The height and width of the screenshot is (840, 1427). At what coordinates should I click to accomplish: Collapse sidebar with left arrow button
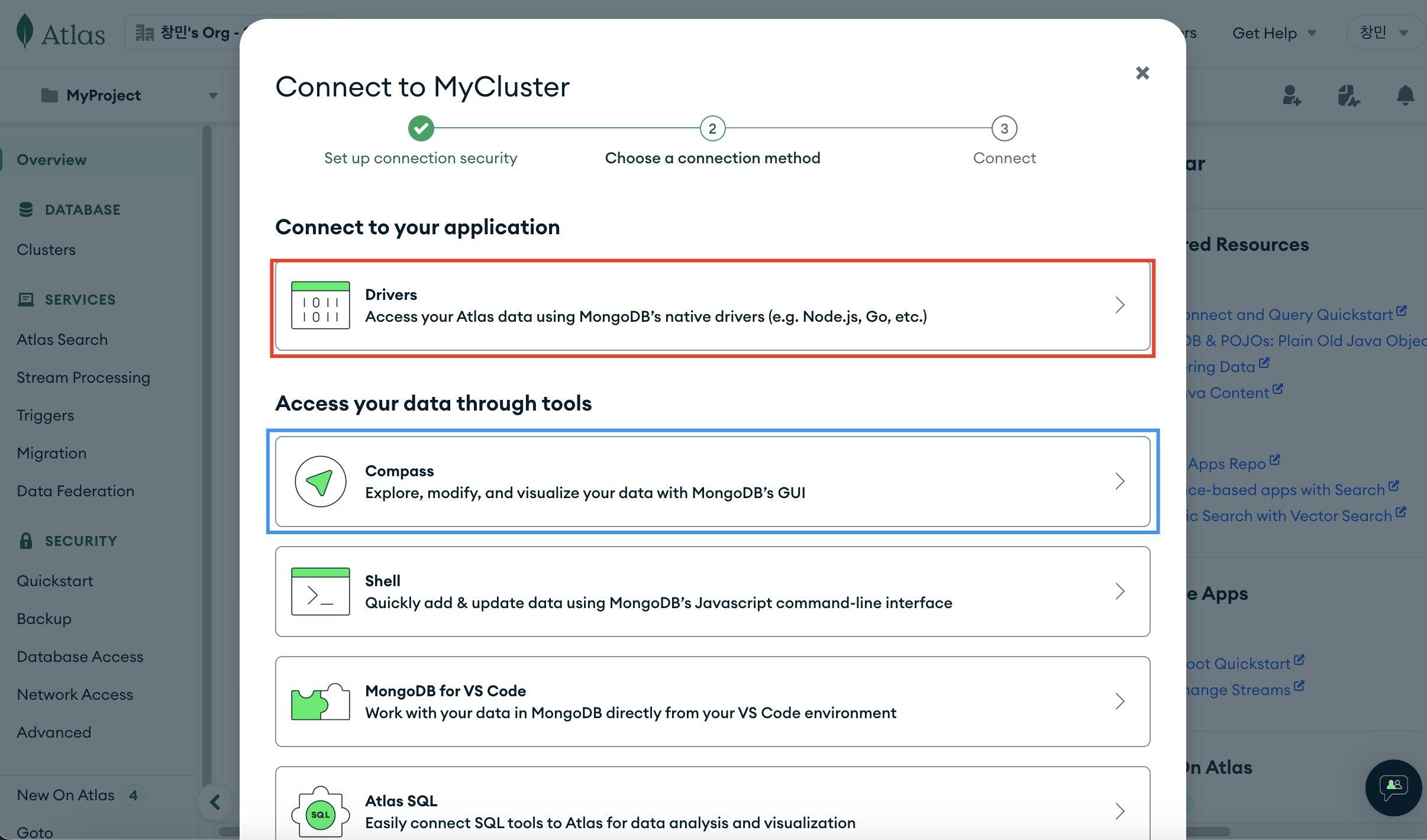(215, 802)
